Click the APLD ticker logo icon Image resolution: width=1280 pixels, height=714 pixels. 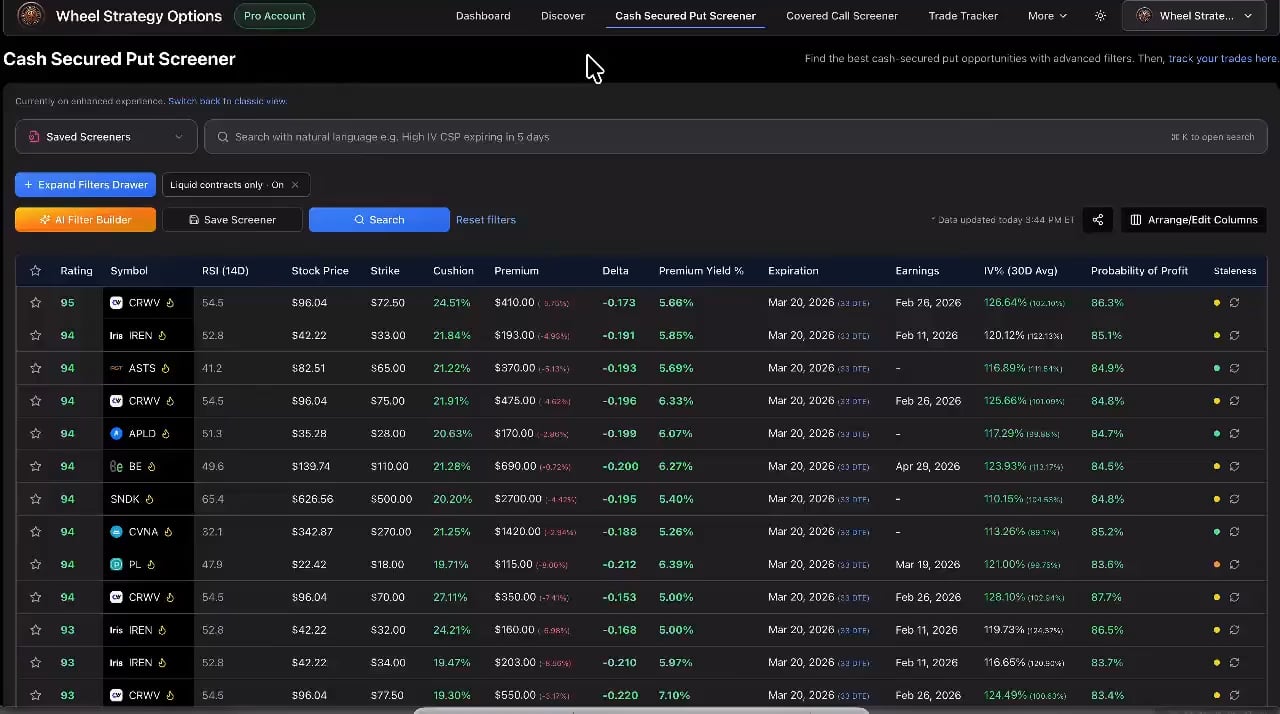pos(117,434)
